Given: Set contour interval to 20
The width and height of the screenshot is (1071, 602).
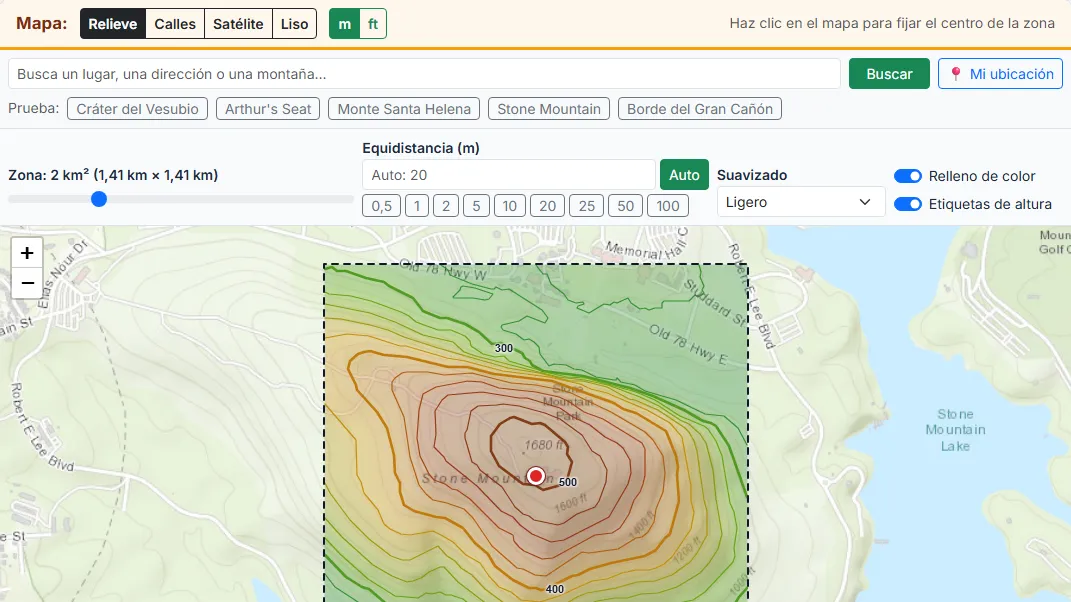Looking at the screenshot, I should point(547,206).
